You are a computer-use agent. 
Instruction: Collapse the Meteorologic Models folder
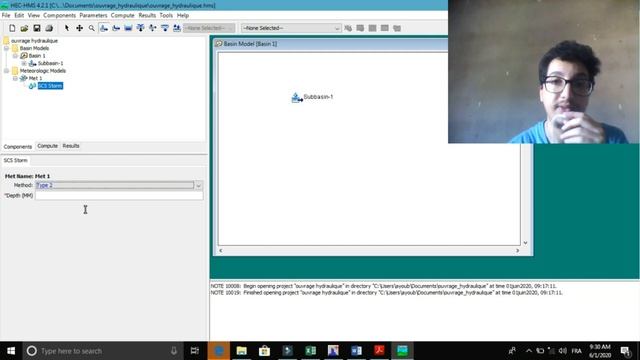pyautogui.click(x=7, y=71)
